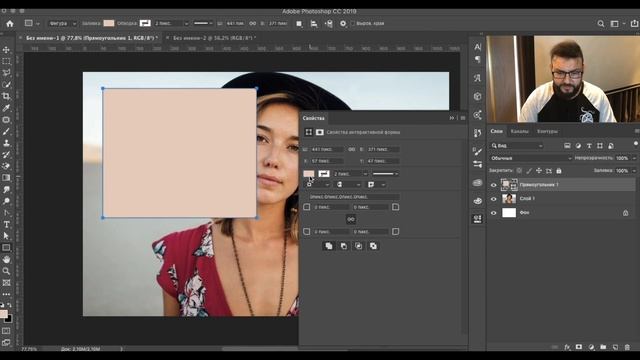The height and width of the screenshot is (360, 640).
Task: Open the Фигура tool mode dropdown
Action: [x=62, y=24]
